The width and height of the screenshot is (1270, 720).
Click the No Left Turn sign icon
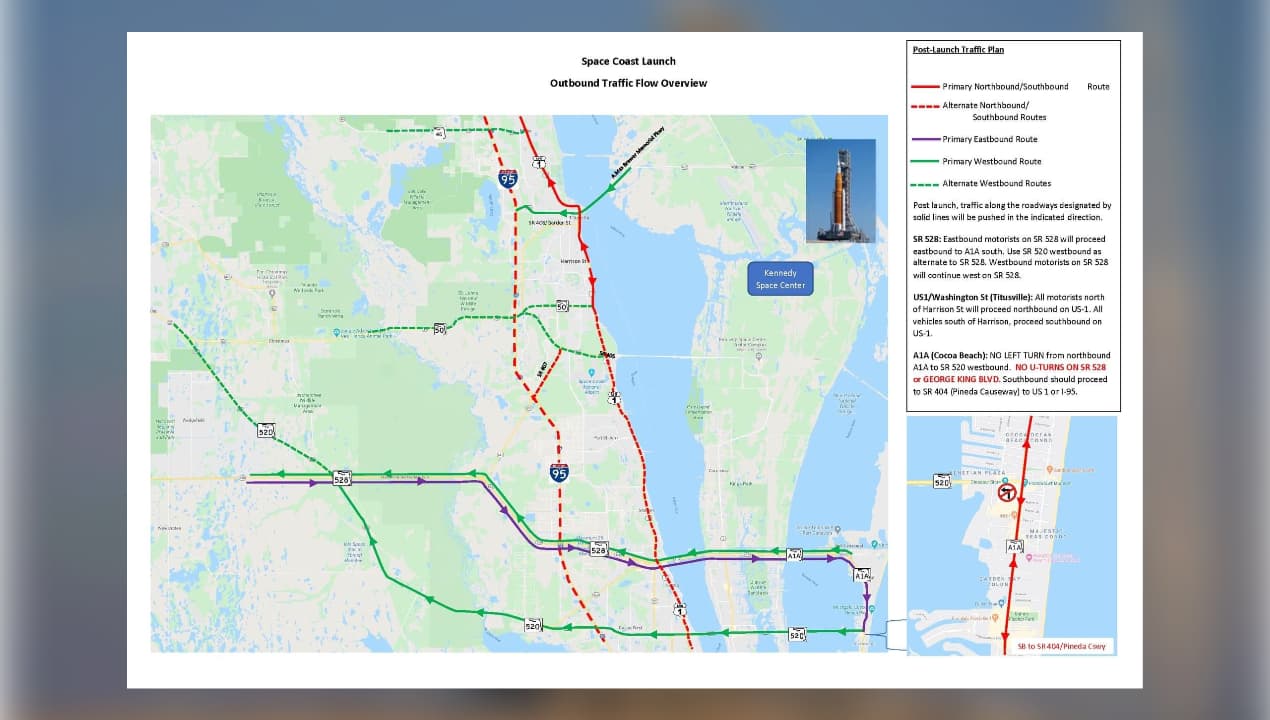pos(1008,493)
